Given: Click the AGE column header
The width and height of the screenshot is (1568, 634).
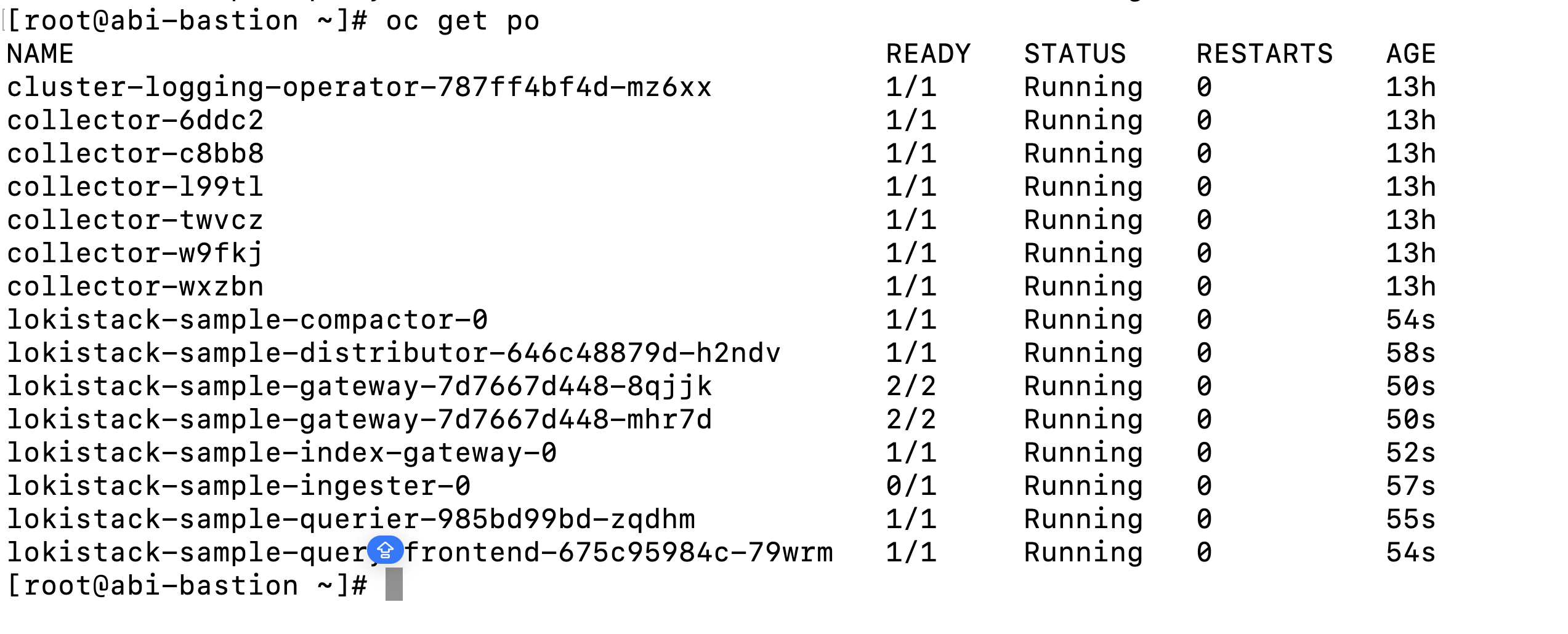Looking at the screenshot, I should tap(1411, 54).
